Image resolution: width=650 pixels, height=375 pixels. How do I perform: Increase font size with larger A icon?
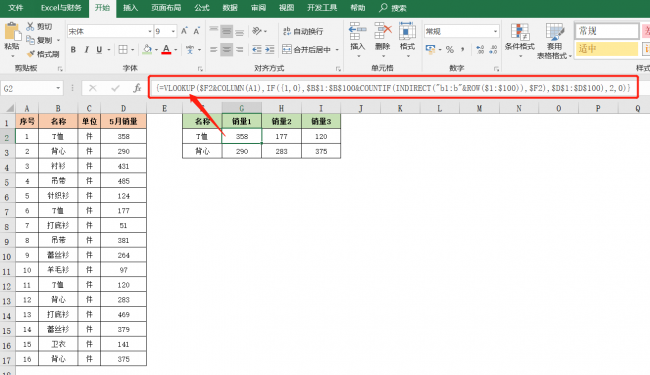tap(184, 31)
